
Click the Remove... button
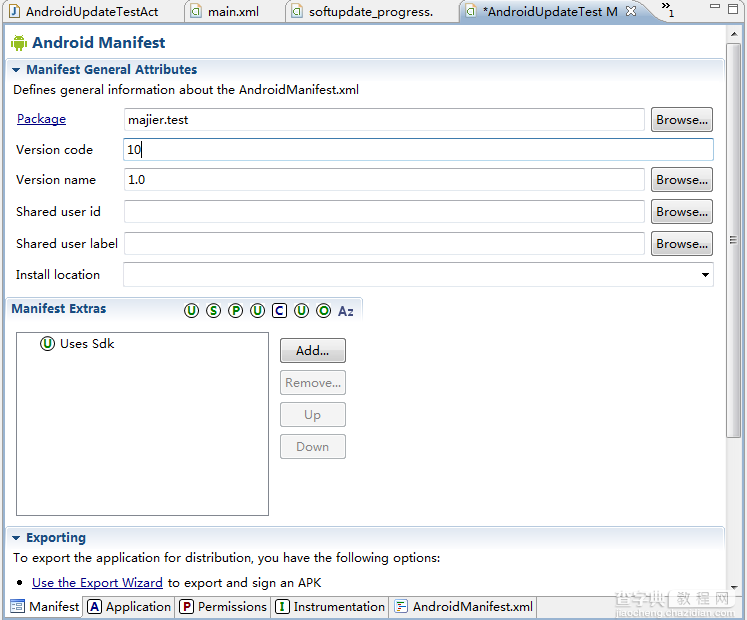[x=313, y=383]
